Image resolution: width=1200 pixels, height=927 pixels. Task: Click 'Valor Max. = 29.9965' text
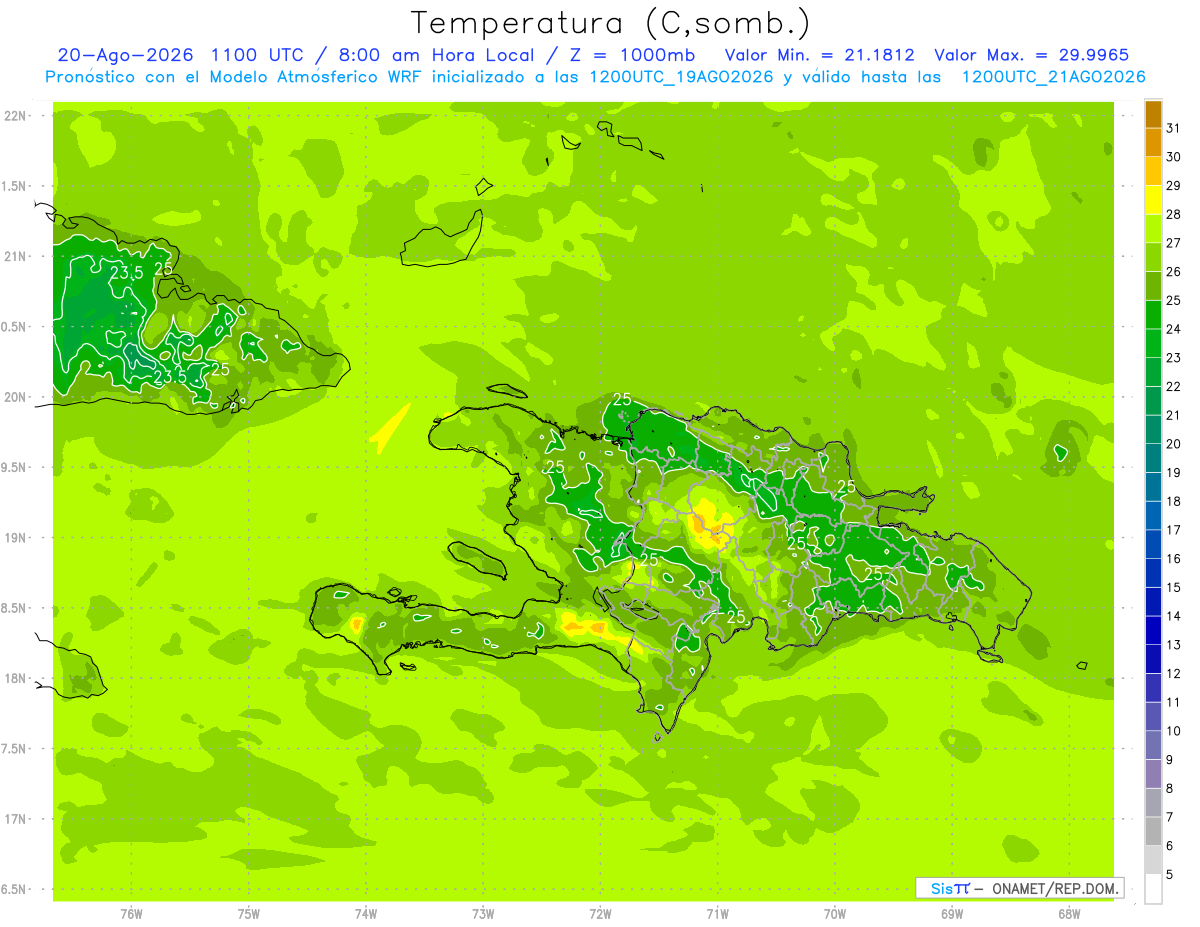1031,55
